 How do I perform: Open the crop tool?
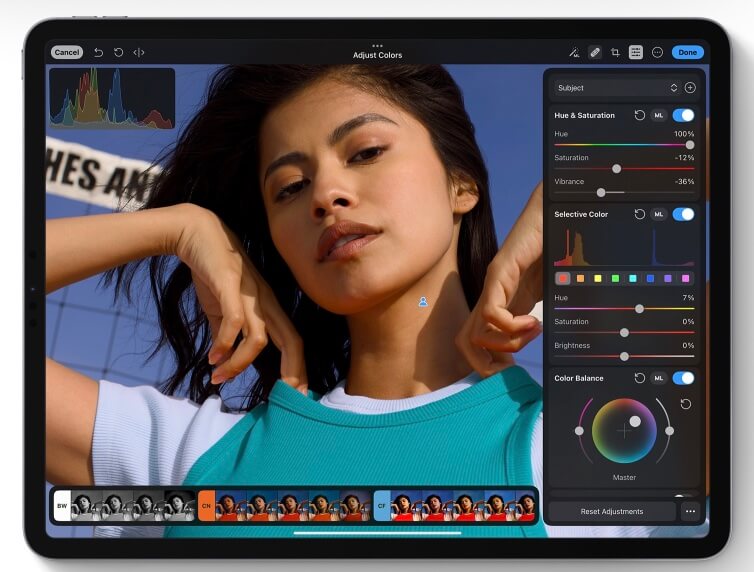pos(615,52)
